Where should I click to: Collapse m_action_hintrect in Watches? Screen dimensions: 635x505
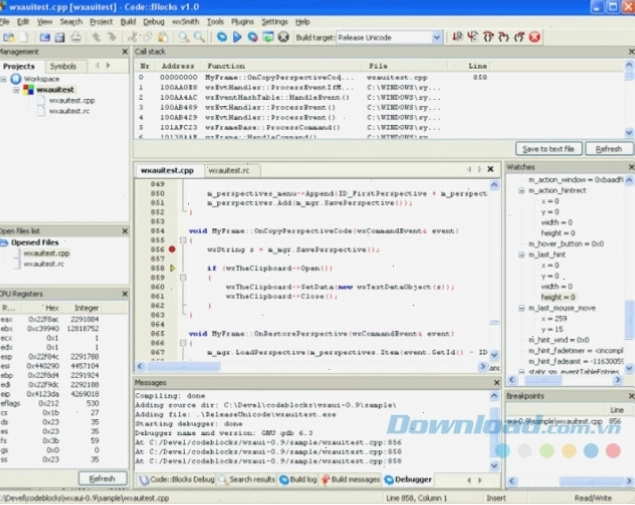pyautogui.click(x=522, y=190)
